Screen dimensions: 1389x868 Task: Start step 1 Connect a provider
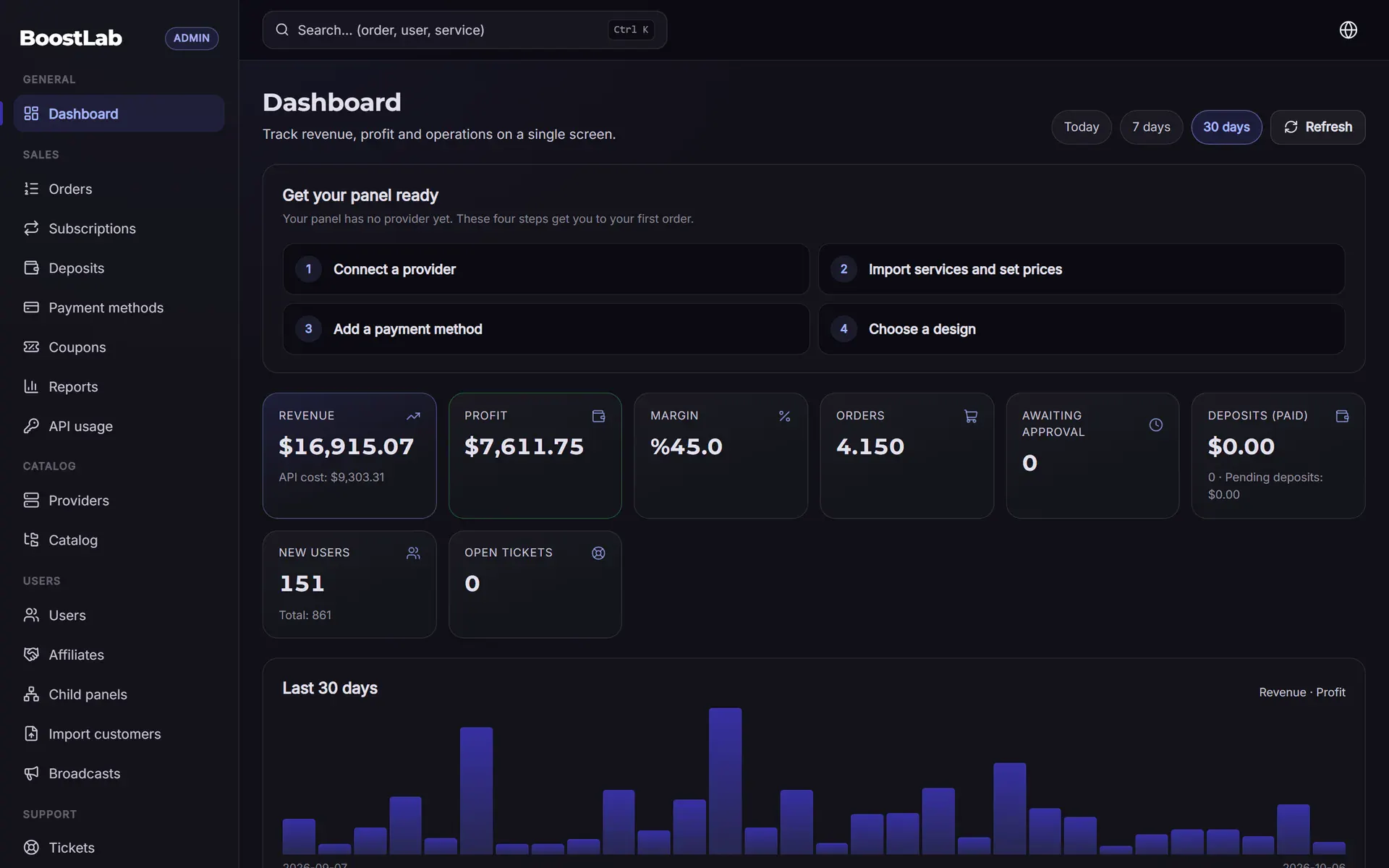[545, 269]
